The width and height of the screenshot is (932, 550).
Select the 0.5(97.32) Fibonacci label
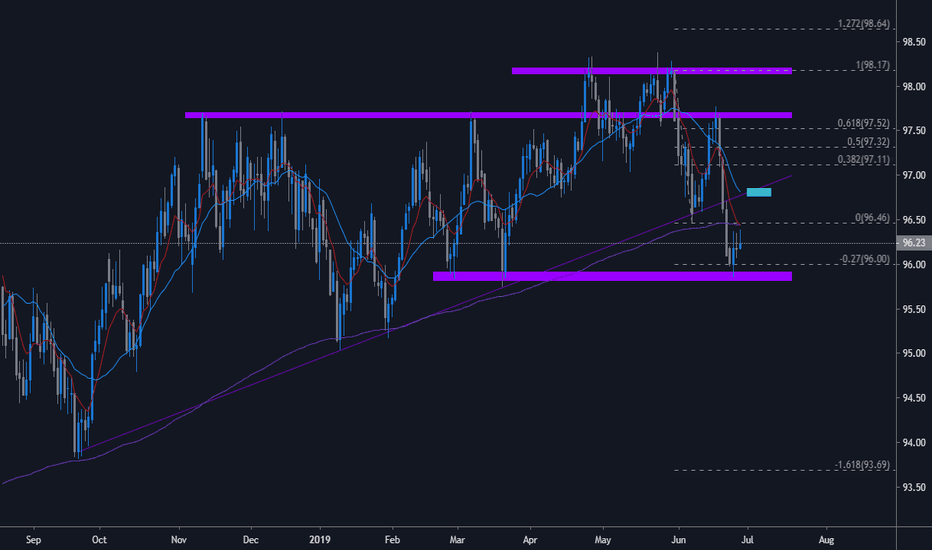[868, 142]
